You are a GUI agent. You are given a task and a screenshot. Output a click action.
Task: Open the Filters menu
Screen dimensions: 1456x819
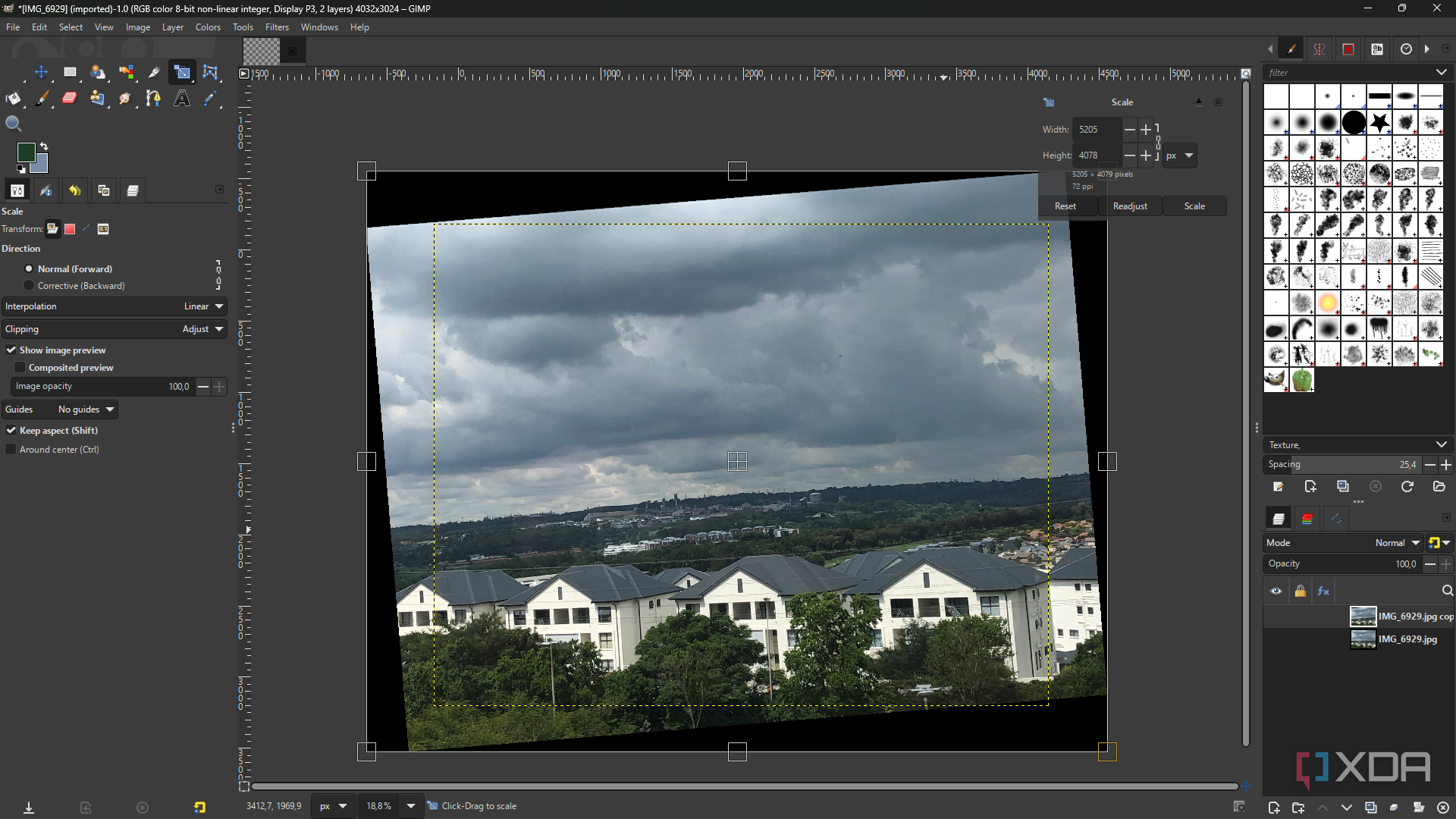[x=277, y=27]
